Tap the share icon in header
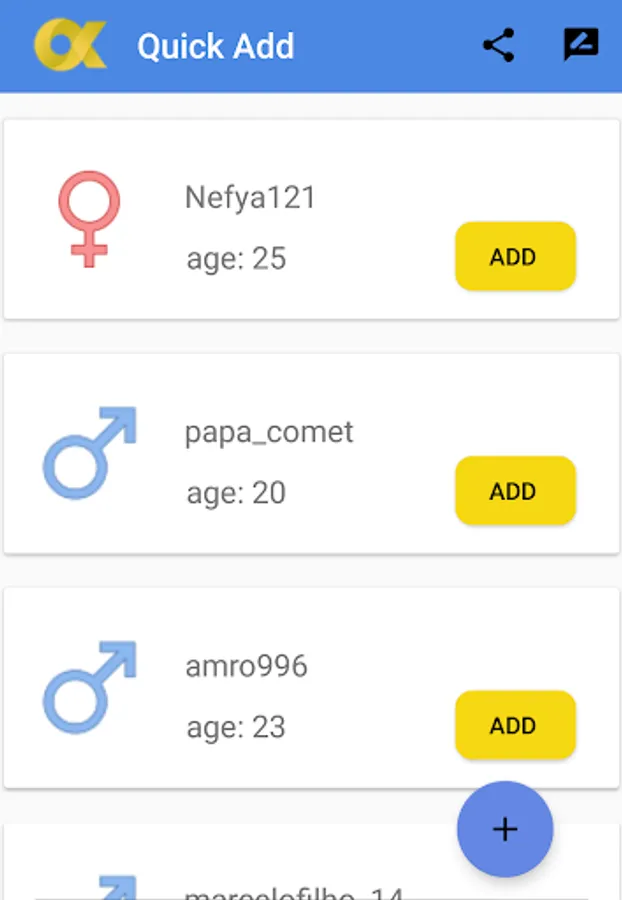The image size is (622, 900). (x=498, y=46)
